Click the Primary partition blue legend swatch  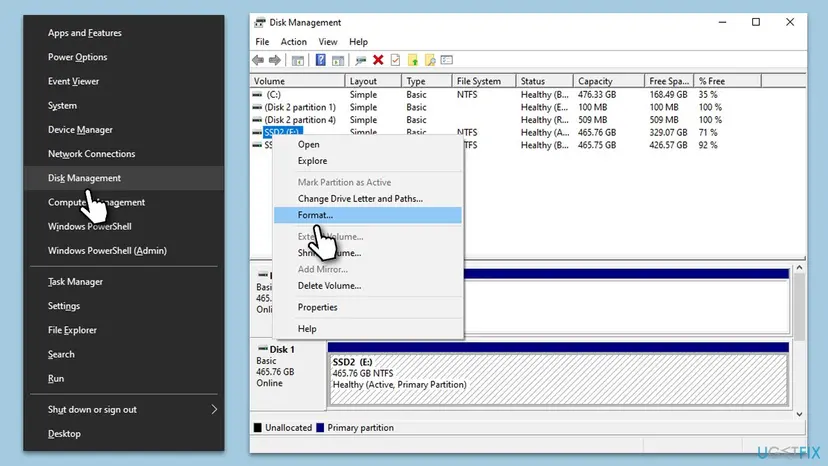(320, 427)
